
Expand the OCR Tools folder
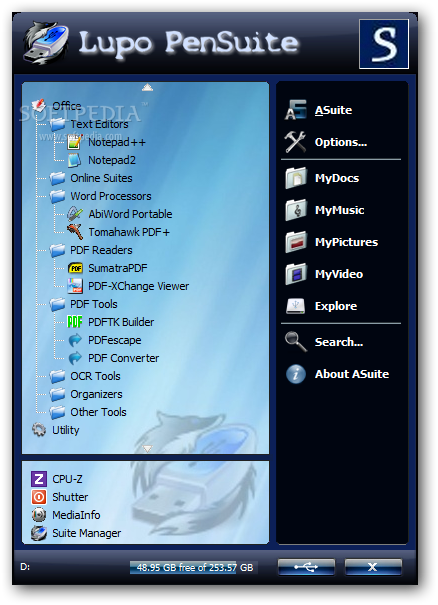[x=57, y=376]
